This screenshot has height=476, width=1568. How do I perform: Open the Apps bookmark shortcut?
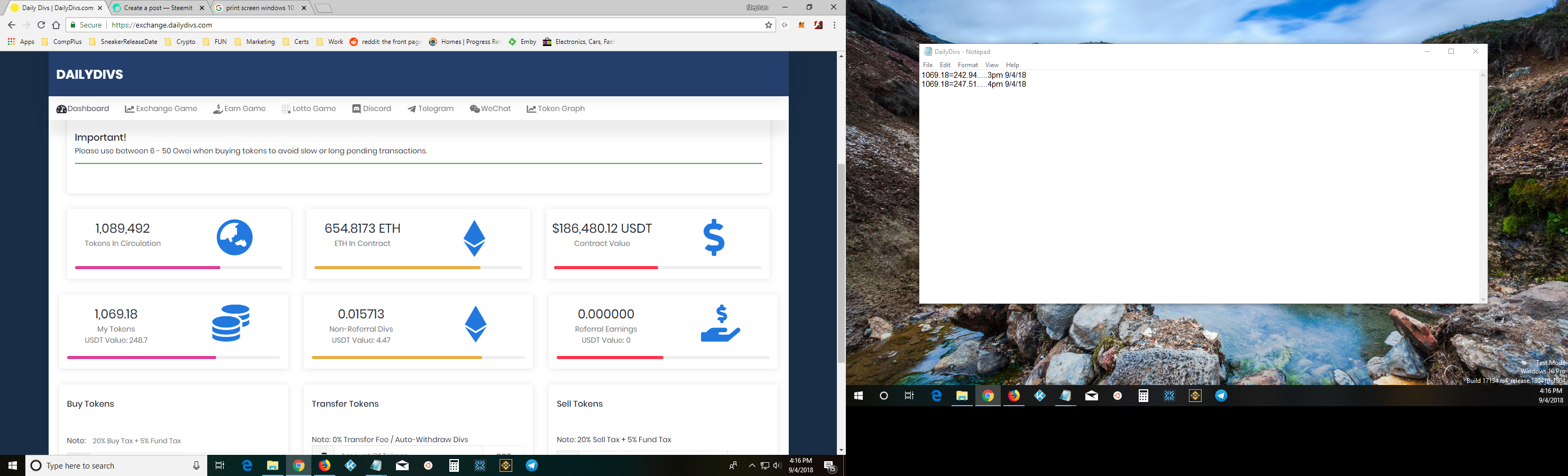21,42
